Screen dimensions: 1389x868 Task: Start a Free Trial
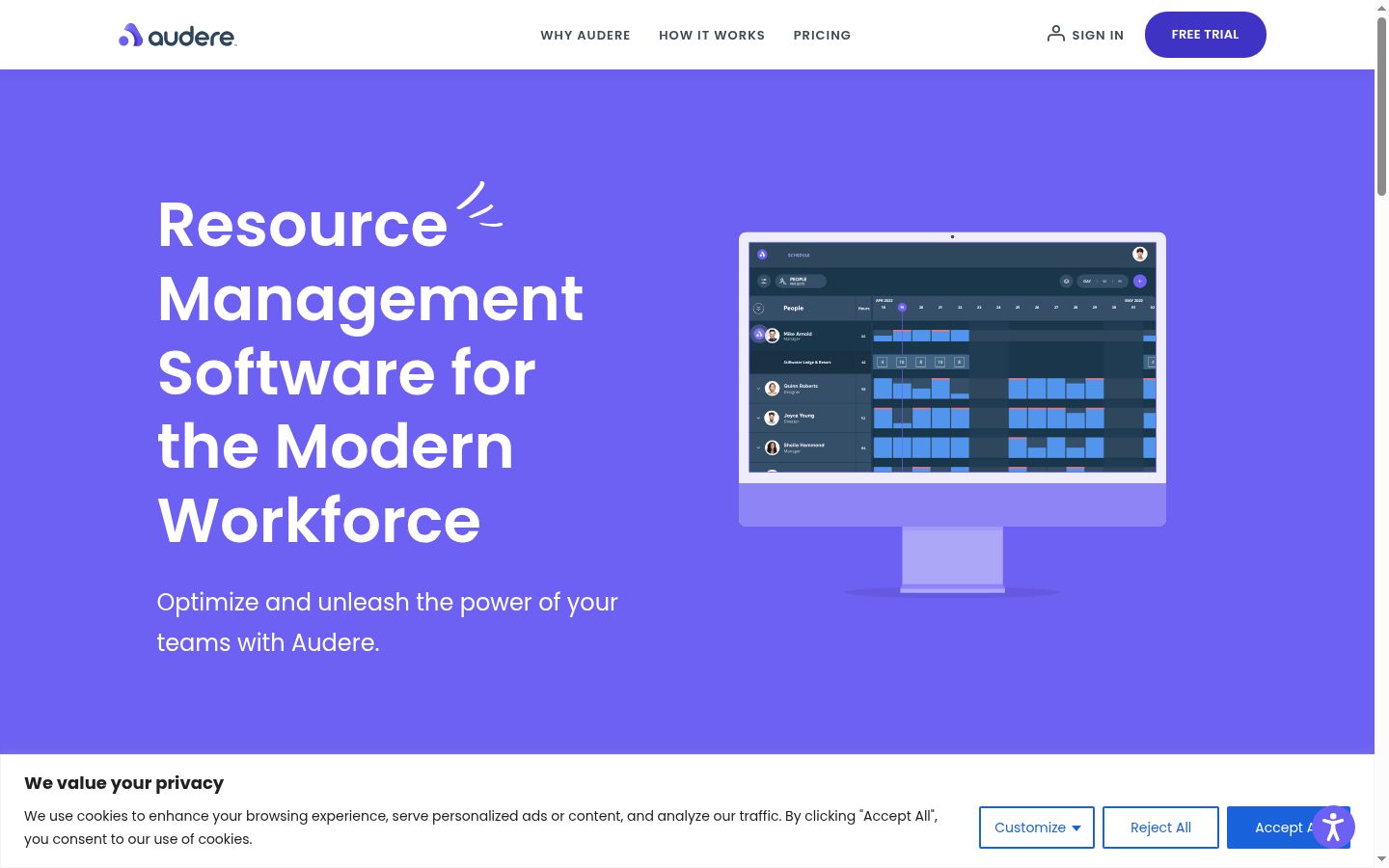tap(1205, 35)
